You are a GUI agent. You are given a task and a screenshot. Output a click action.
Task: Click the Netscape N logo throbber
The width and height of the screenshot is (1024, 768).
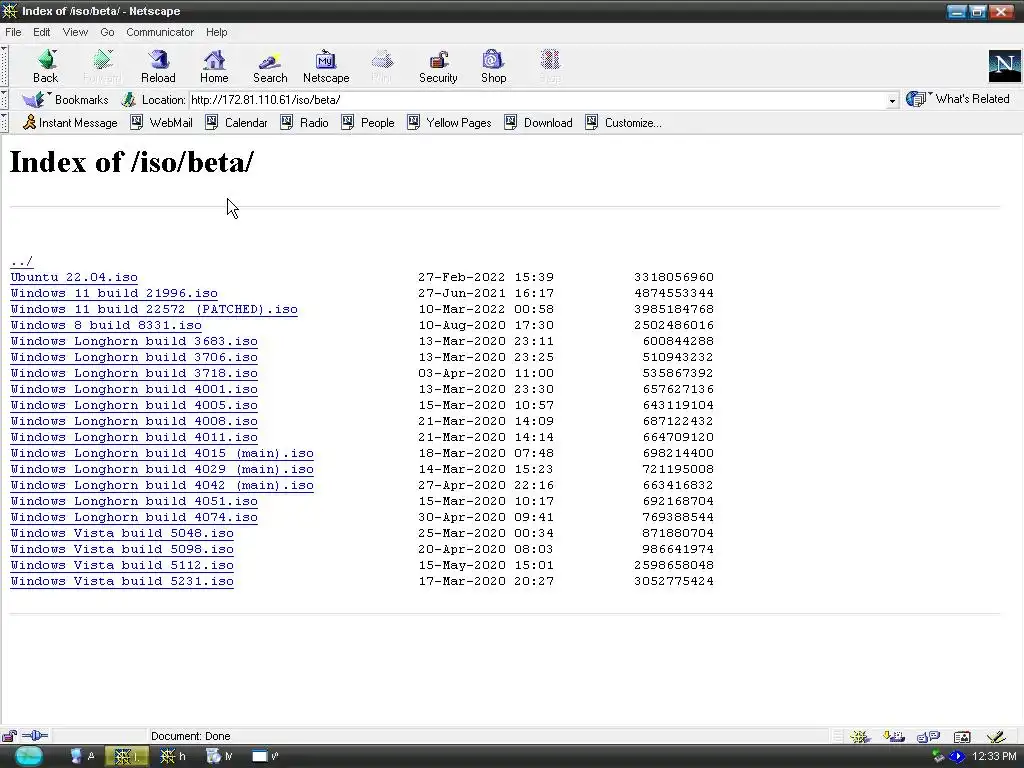pos(1004,65)
